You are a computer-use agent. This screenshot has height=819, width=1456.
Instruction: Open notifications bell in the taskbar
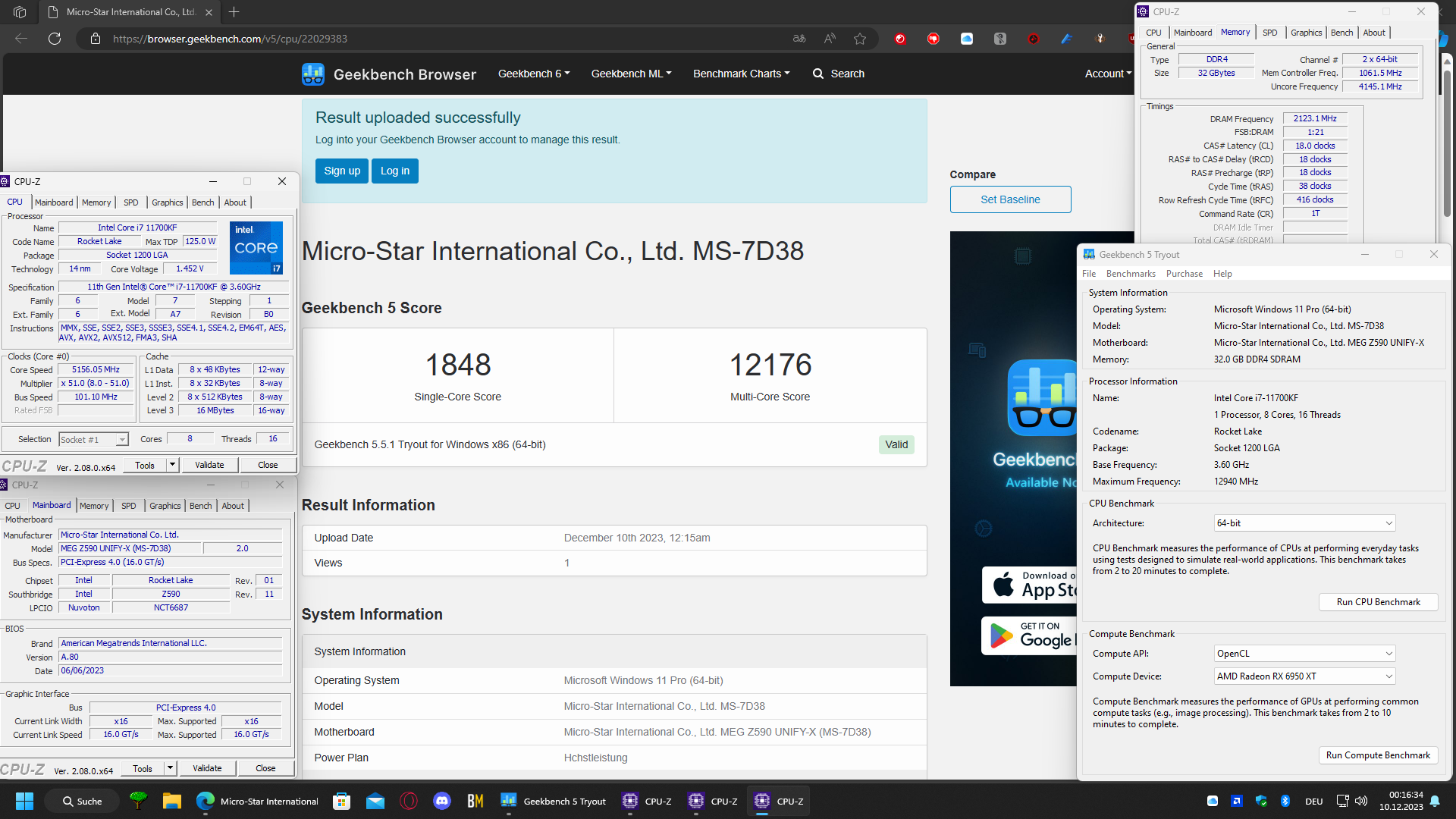click(x=1435, y=801)
